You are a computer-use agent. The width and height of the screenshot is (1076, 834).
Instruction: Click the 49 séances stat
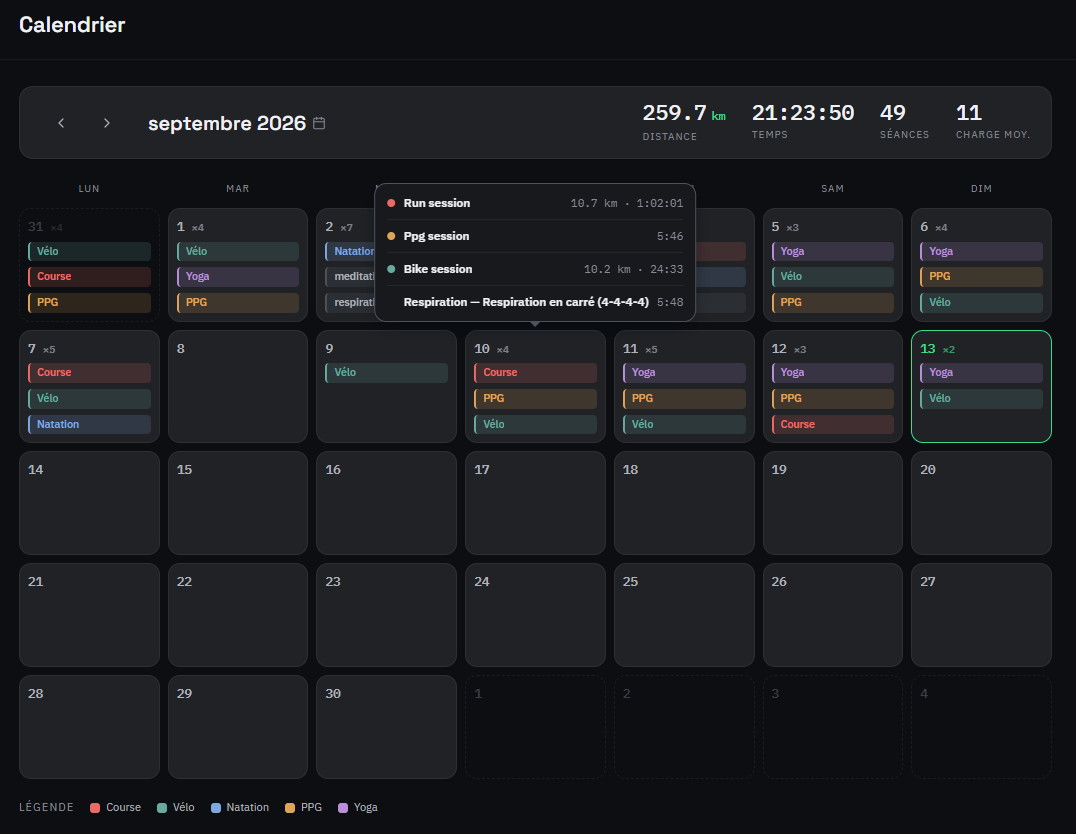tap(904, 121)
